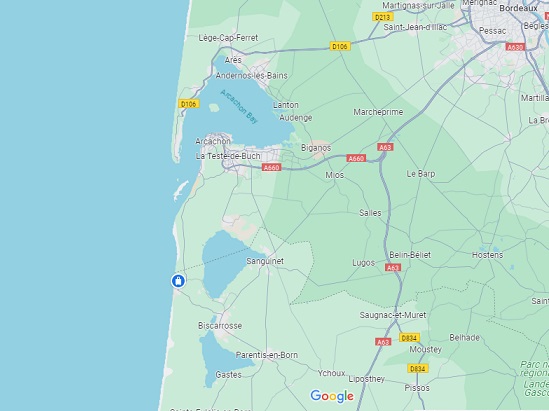Screen dimensions: 549x411
Task: Select the D213 road shield
Action: (x=382, y=17)
